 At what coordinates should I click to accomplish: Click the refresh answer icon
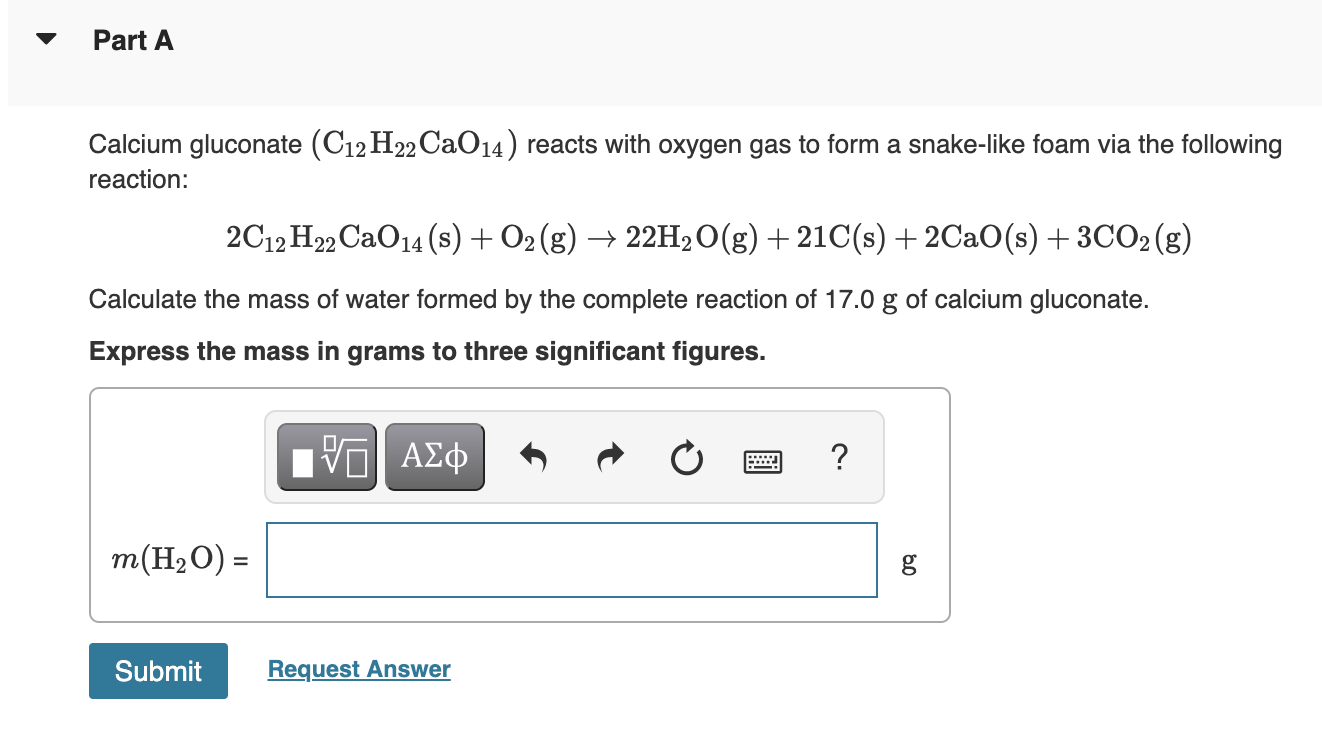coord(687,456)
